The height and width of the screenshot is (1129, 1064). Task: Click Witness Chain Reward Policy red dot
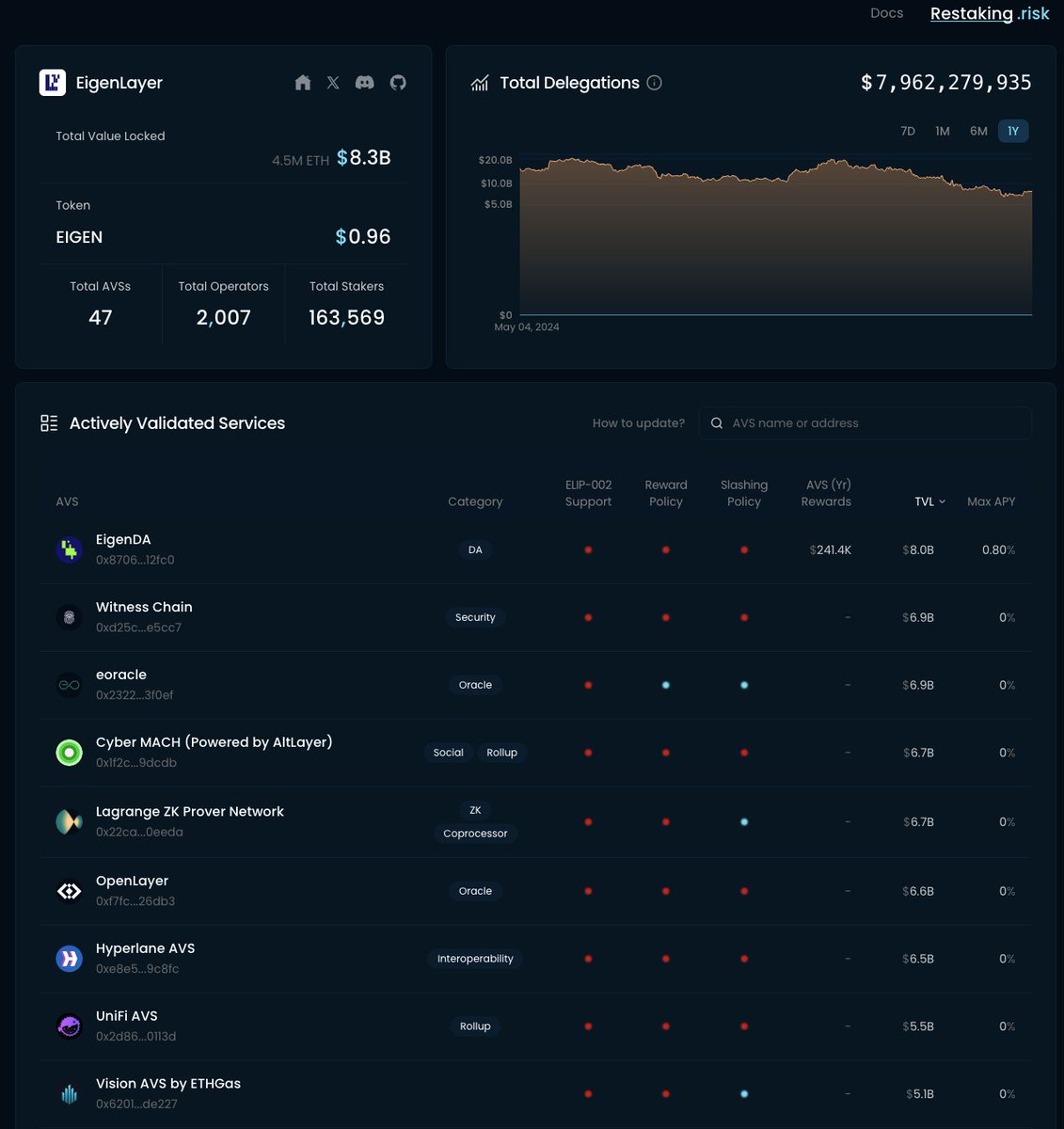(x=666, y=617)
